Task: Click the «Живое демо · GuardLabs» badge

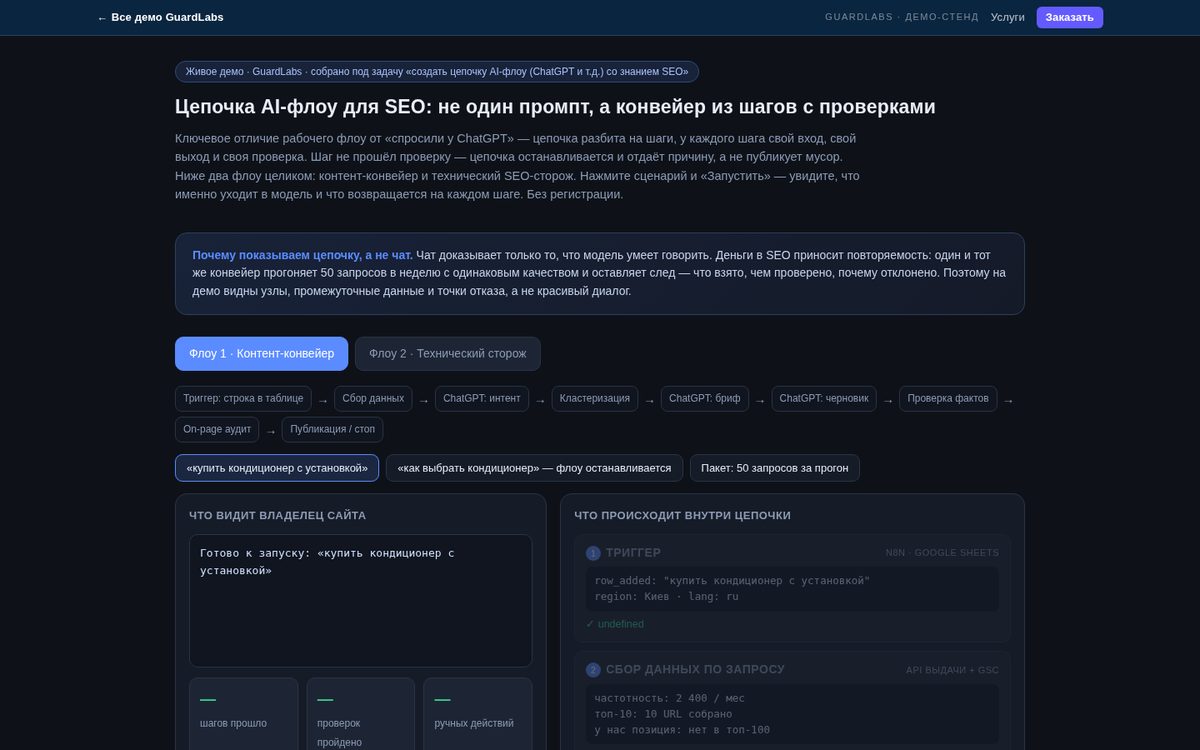Action: pos(437,72)
